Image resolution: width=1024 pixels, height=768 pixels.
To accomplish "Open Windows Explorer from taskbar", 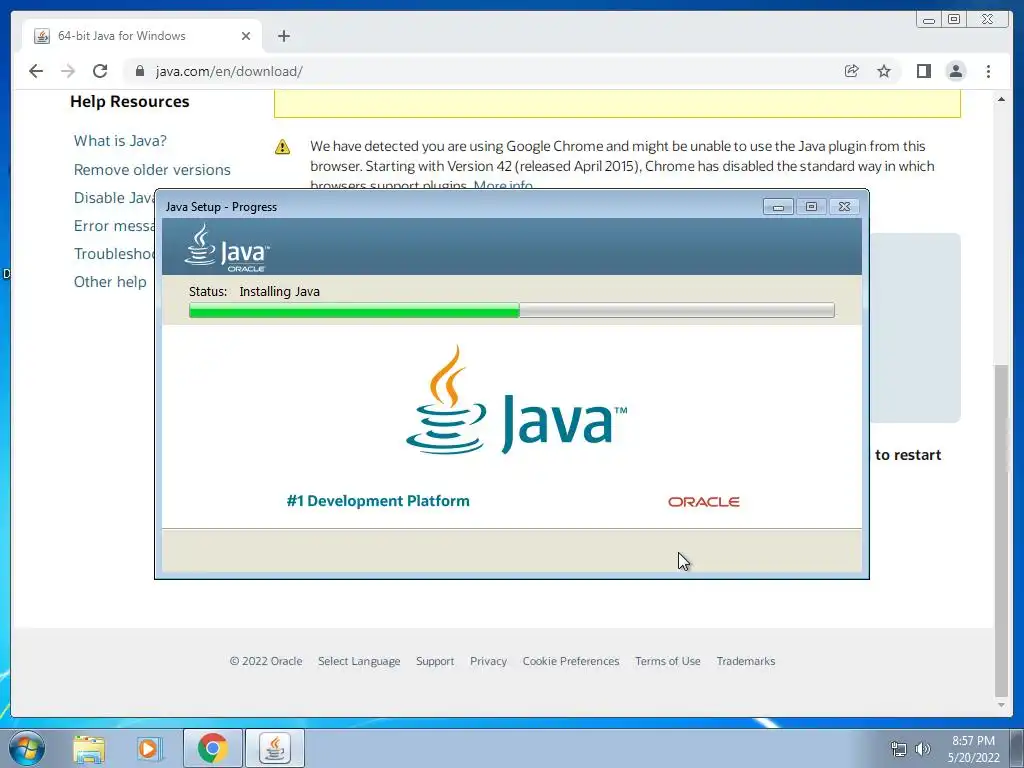I will 89,748.
